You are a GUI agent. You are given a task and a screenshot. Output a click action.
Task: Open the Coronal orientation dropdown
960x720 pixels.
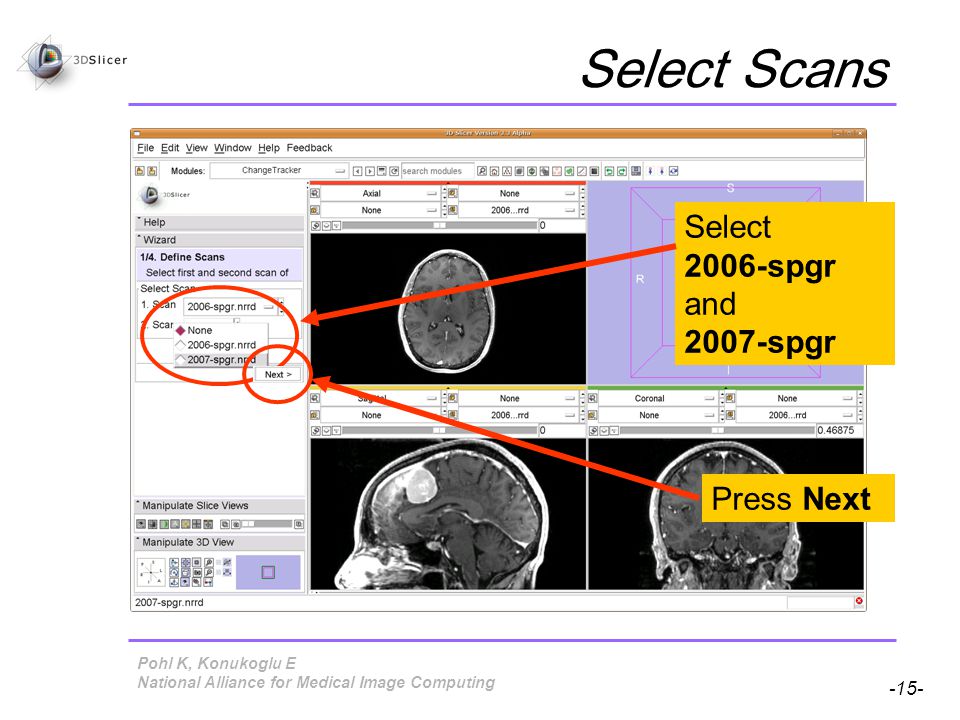tap(657, 398)
